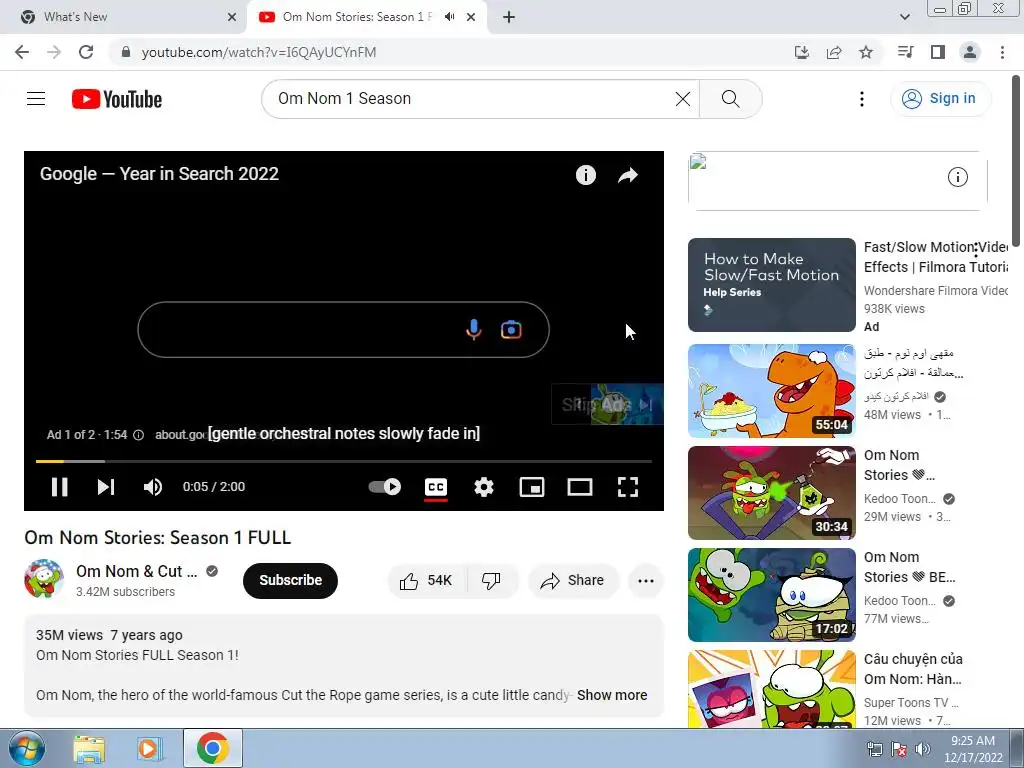The height and width of the screenshot is (768, 1024).
Task: Enable miniplayer mode
Action: point(532,487)
